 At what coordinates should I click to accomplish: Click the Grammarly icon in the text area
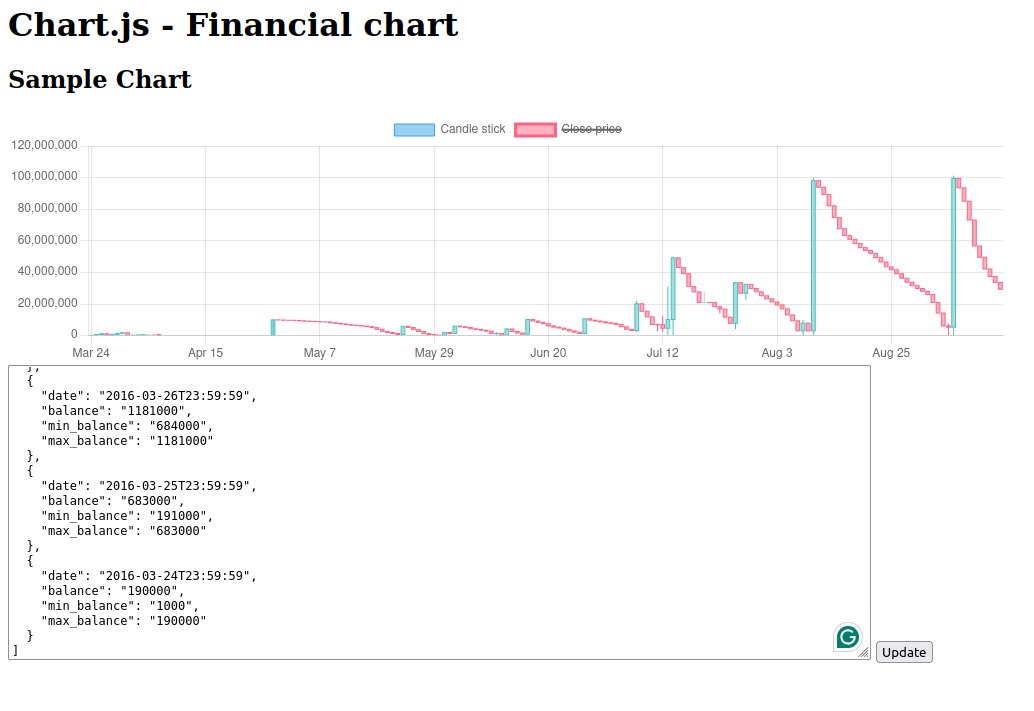(848, 637)
